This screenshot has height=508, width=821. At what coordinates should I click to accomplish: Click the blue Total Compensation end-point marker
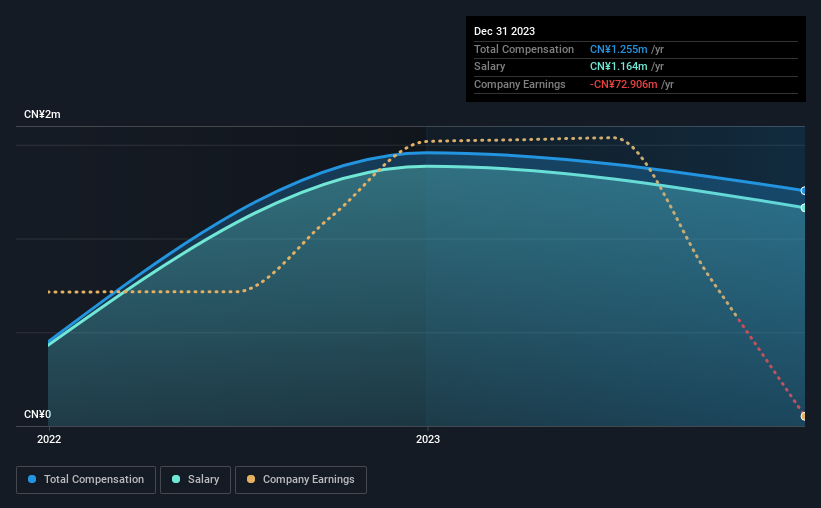pyautogui.click(x=804, y=191)
